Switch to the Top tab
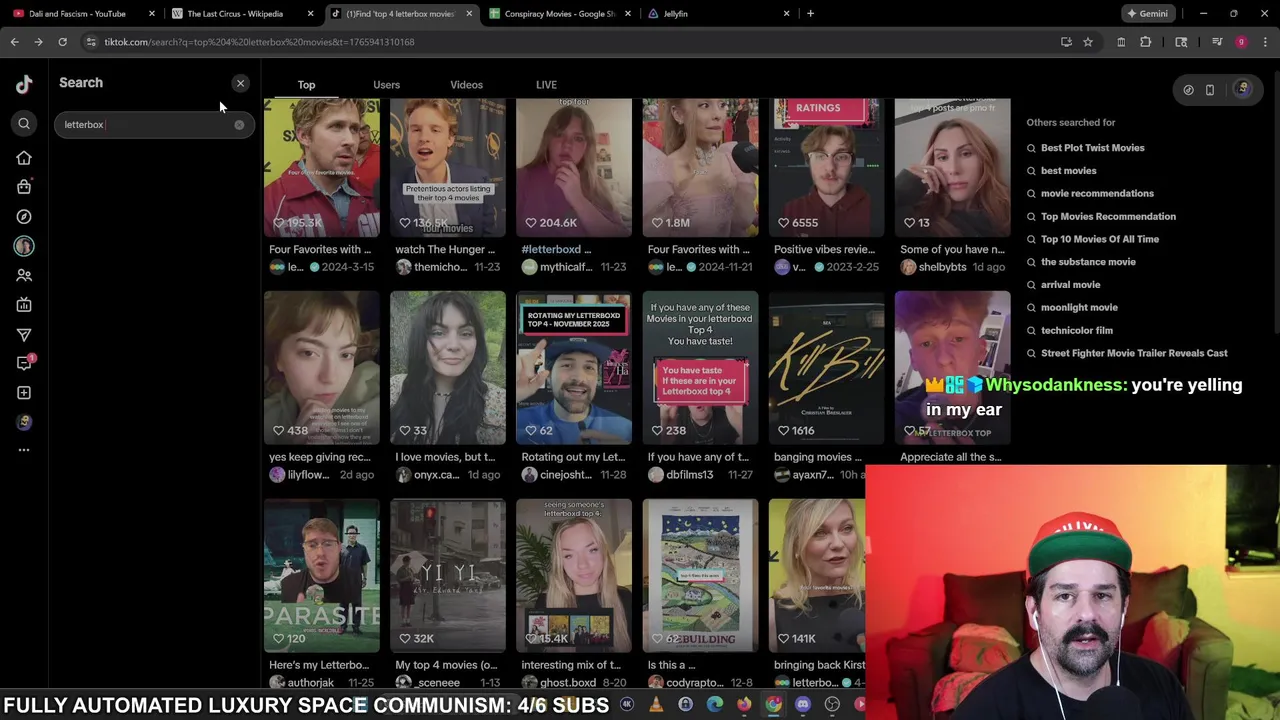The width and height of the screenshot is (1280, 720). point(306,85)
